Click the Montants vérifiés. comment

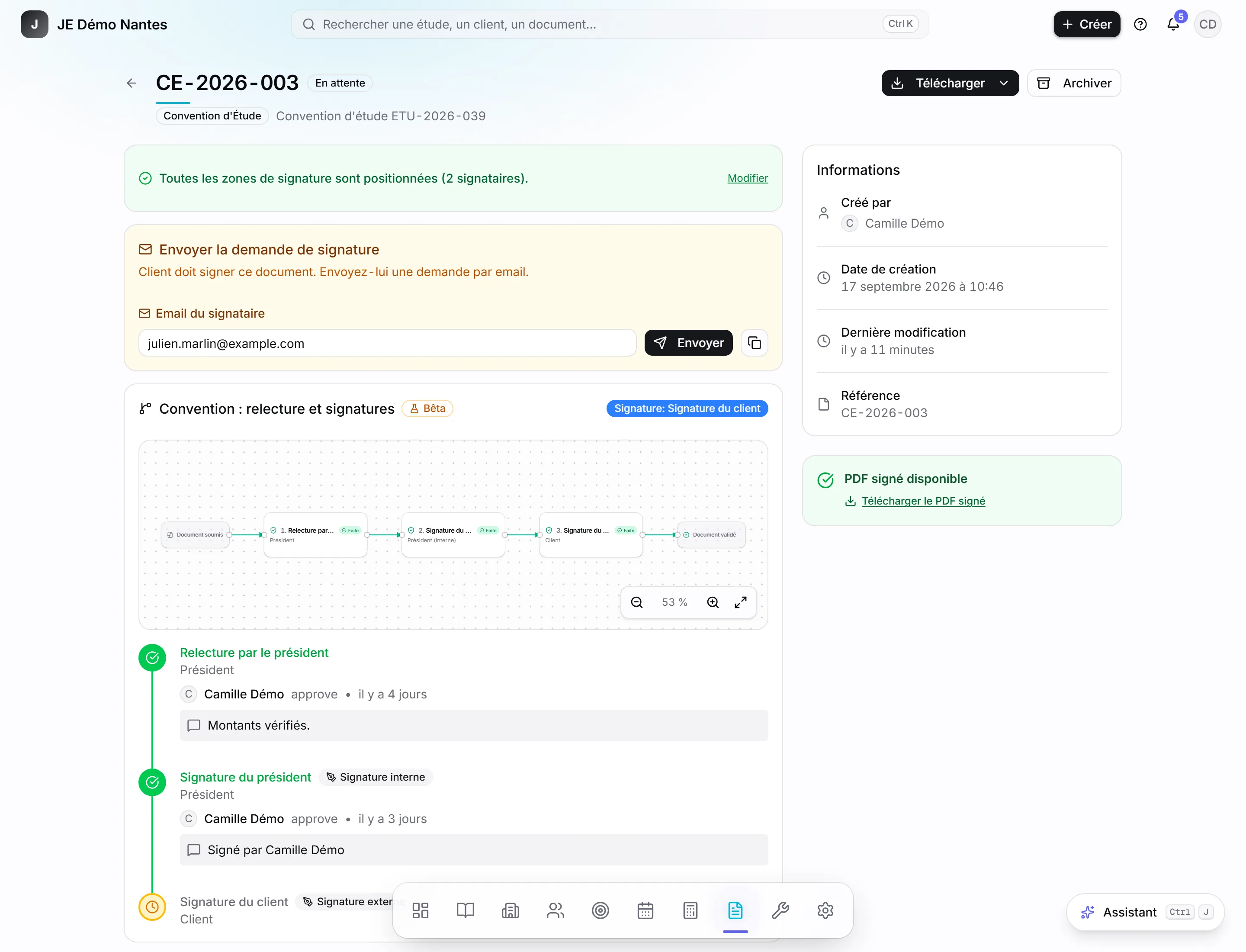pos(474,725)
